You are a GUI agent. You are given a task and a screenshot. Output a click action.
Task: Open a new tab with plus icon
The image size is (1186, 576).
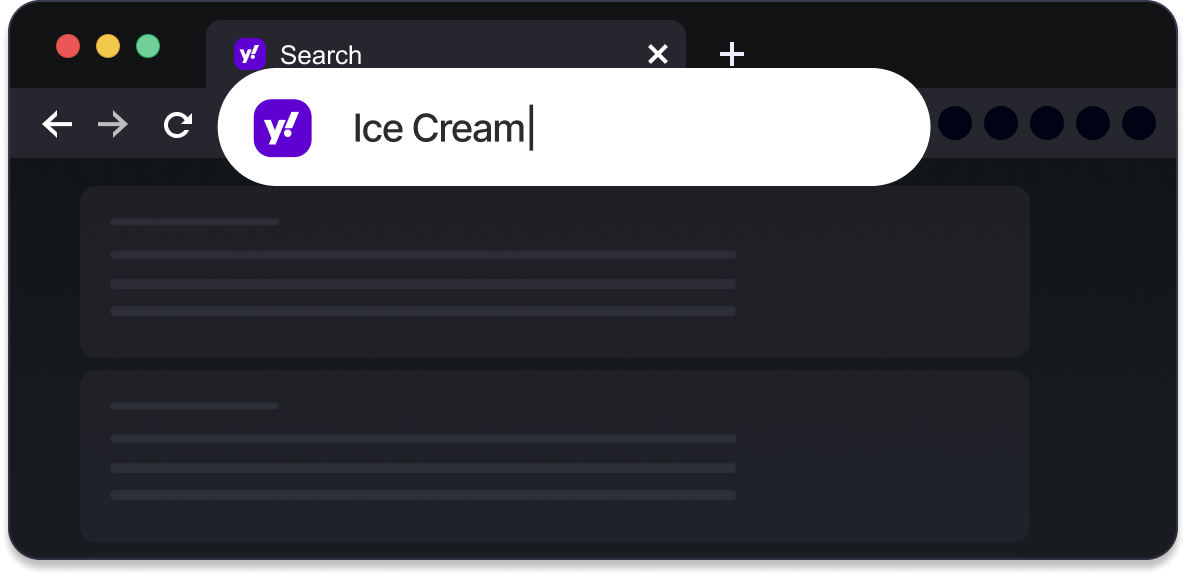click(731, 54)
